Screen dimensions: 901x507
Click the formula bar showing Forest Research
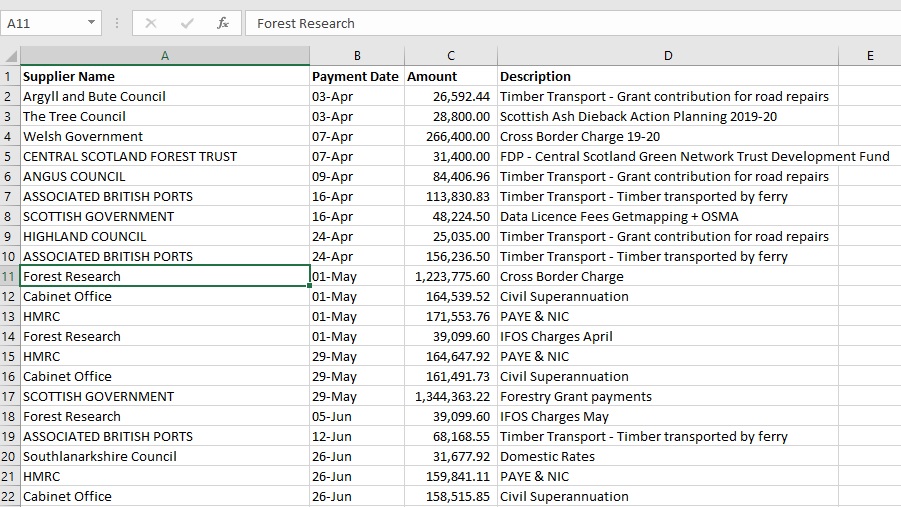tap(570, 23)
